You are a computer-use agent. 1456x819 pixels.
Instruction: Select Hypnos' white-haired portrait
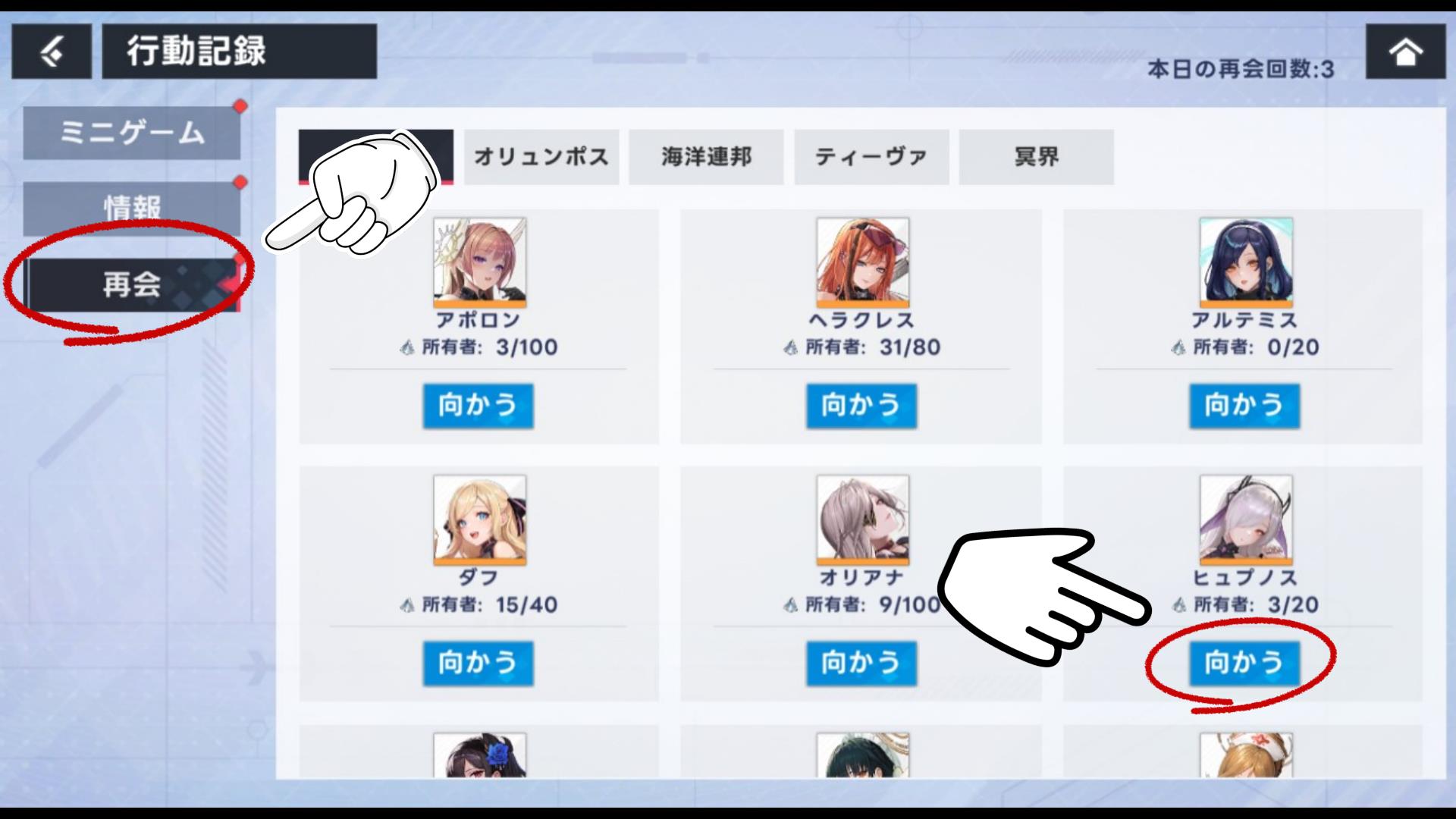[1246, 520]
